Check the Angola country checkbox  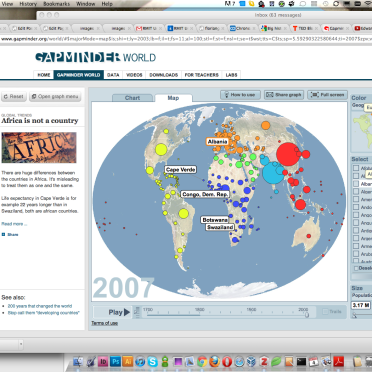(356, 215)
